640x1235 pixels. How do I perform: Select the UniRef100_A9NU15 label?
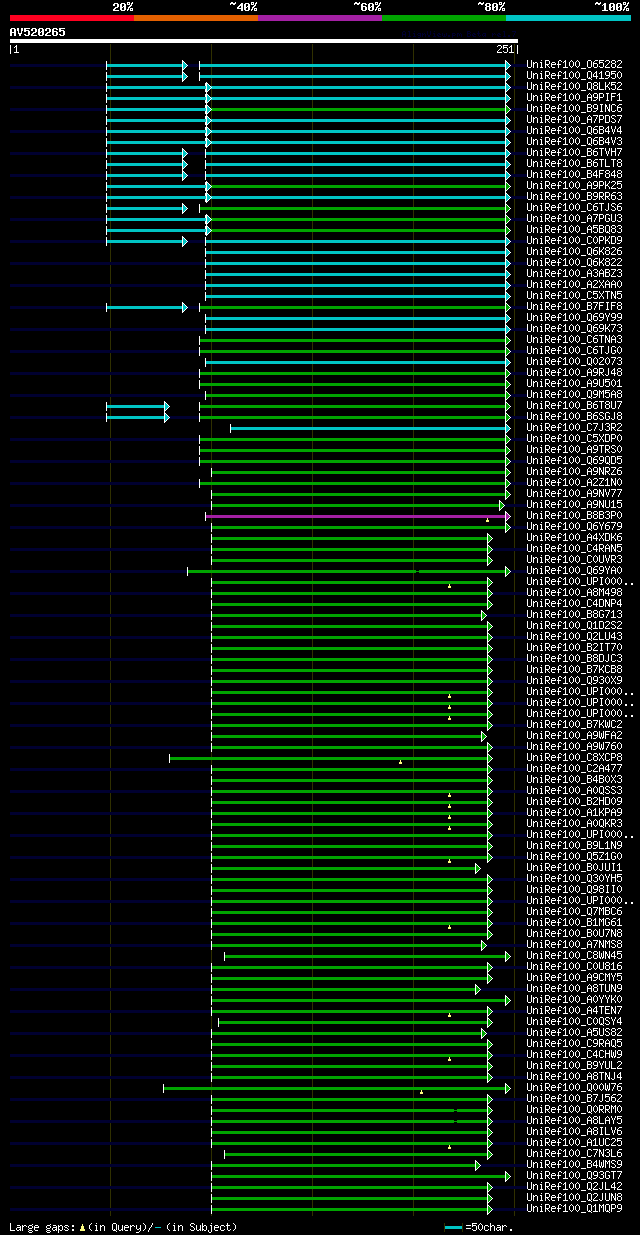(574, 504)
